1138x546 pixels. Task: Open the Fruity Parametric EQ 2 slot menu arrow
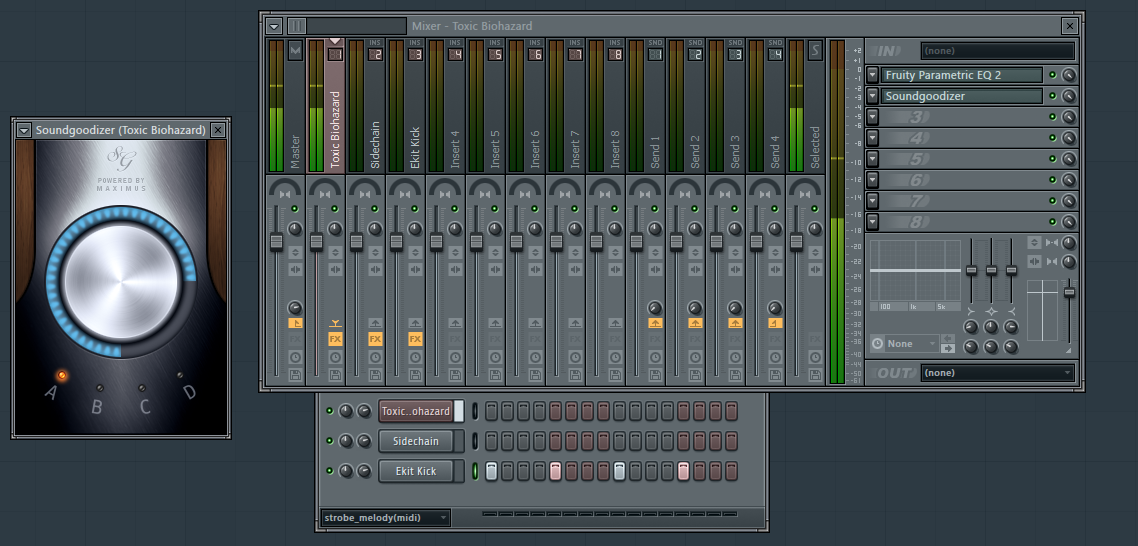point(872,75)
